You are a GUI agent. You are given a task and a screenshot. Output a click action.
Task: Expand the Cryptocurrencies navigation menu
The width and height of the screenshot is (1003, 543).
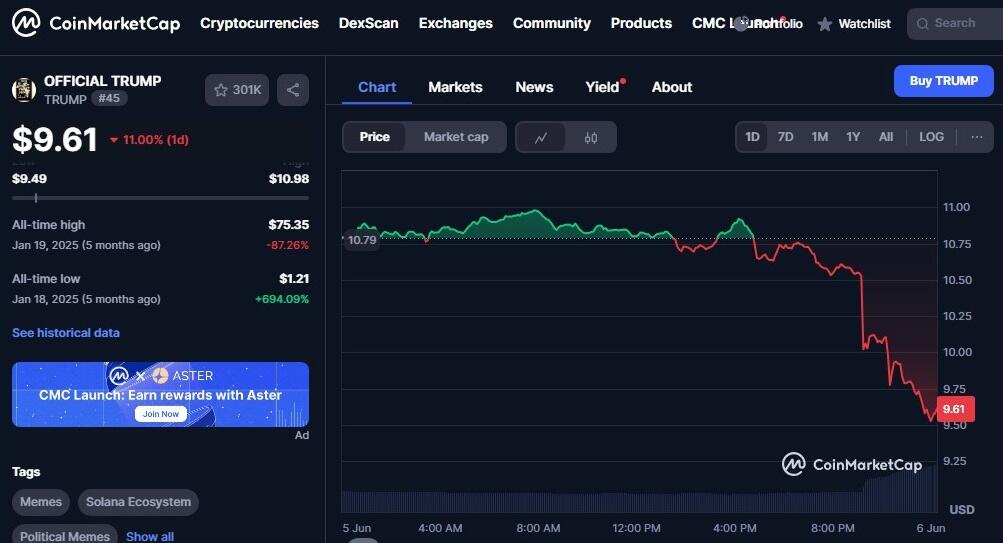259,23
